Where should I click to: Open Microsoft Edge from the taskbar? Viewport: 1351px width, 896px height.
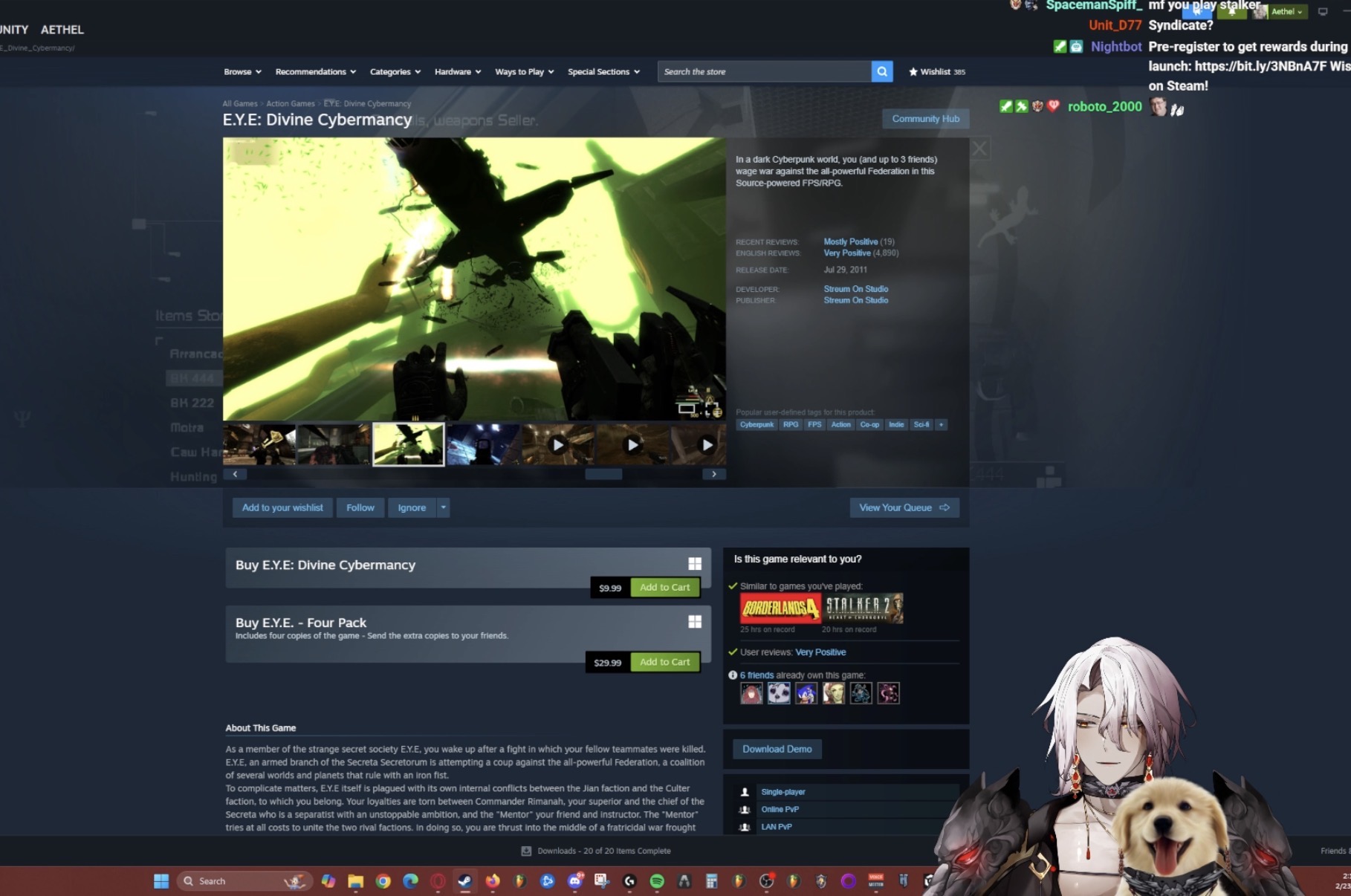pyautogui.click(x=410, y=881)
